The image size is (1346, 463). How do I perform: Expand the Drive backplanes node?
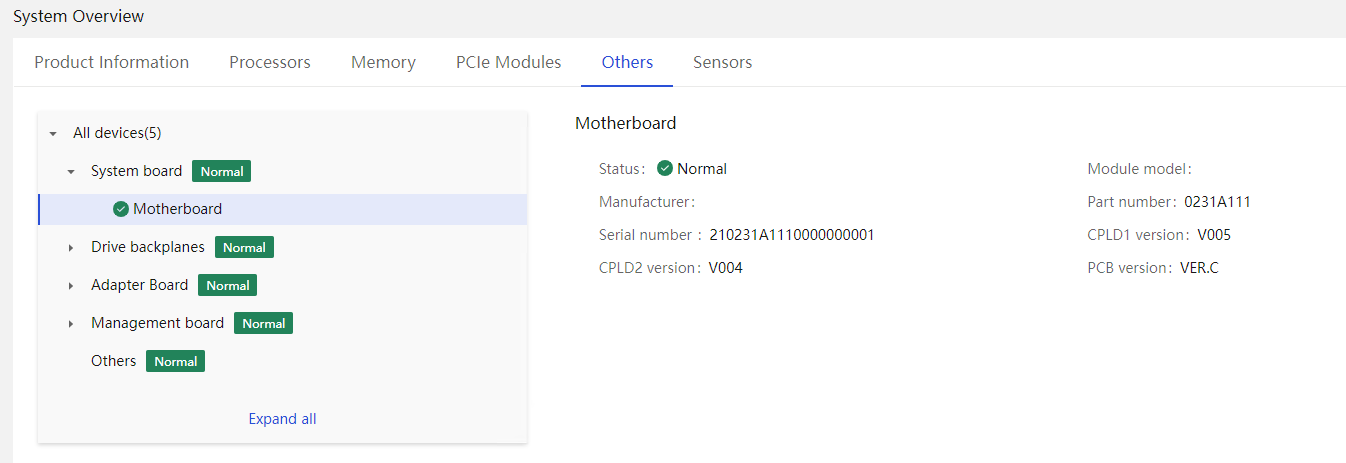[71, 247]
